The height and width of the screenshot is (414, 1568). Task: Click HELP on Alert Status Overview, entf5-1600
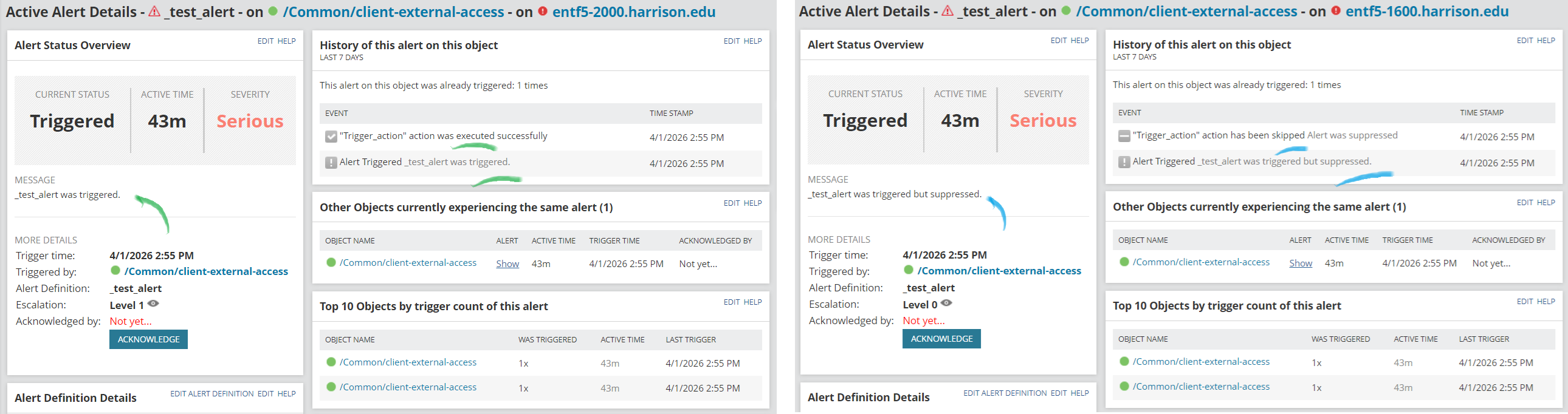pos(1080,41)
